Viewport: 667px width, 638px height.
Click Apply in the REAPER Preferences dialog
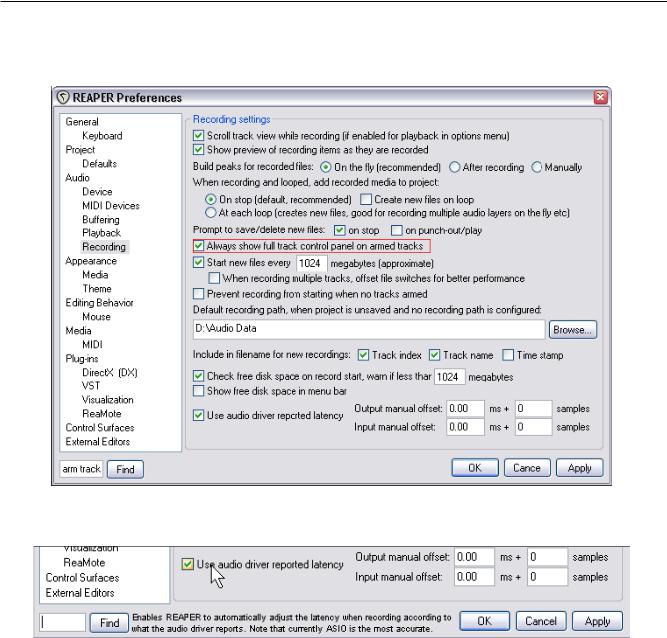(579, 468)
